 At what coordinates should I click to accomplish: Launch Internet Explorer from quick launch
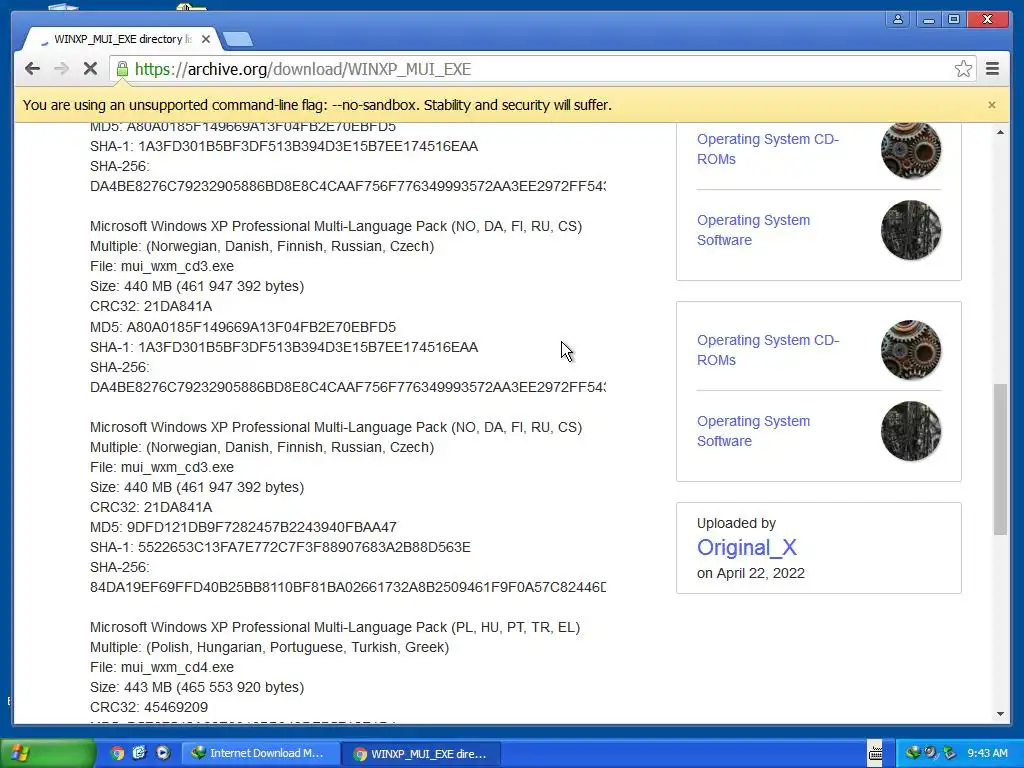click(x=140, y=753)
